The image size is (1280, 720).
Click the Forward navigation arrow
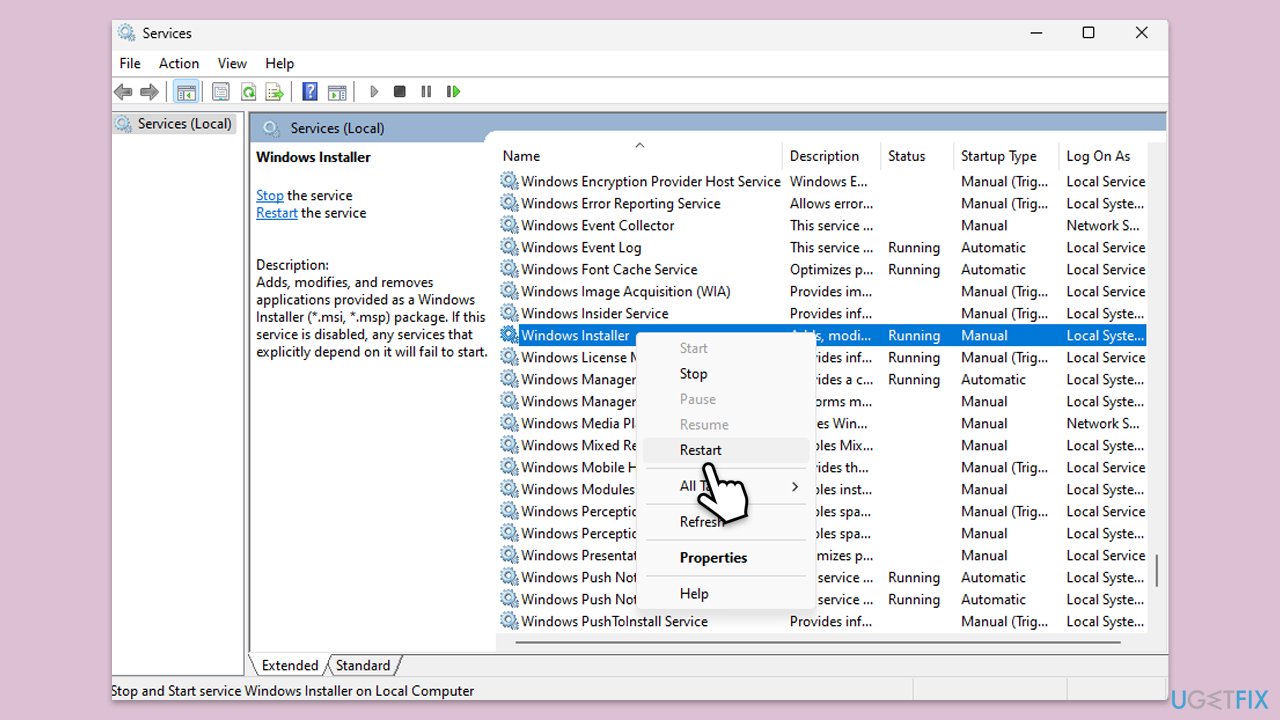149,91
